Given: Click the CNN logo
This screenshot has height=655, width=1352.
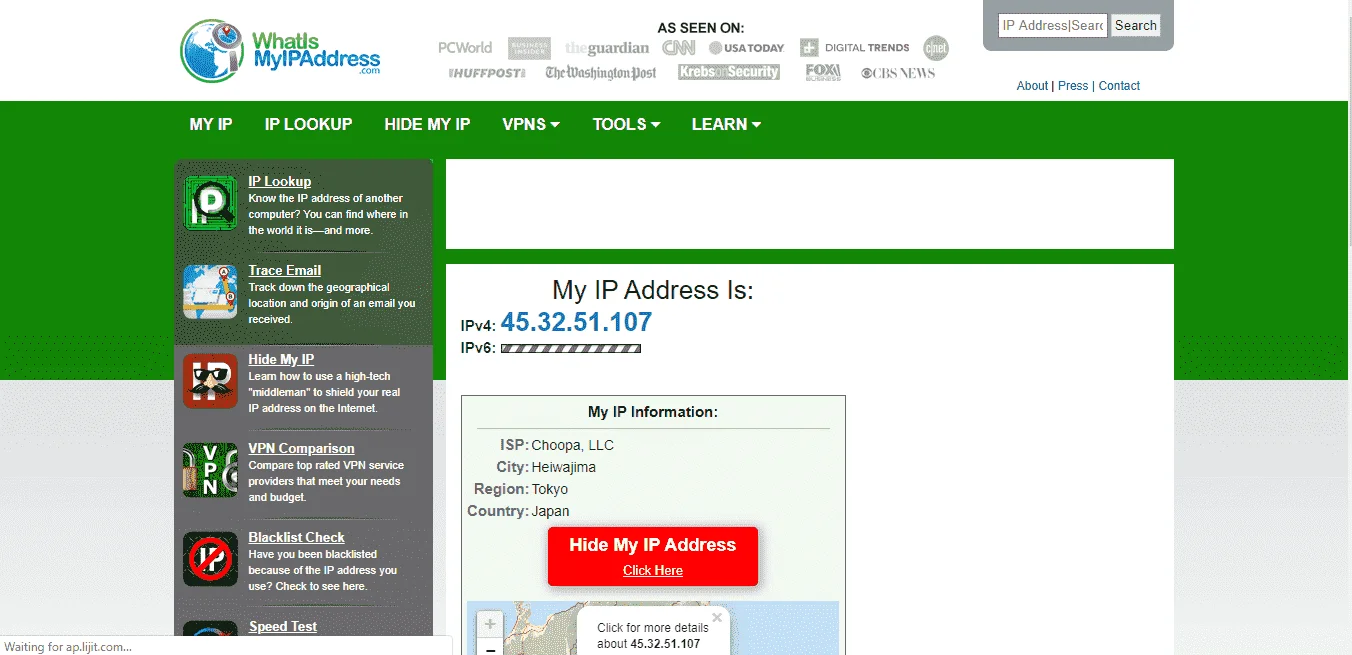Looking at the screenshot, I should [x=679, y=48].
